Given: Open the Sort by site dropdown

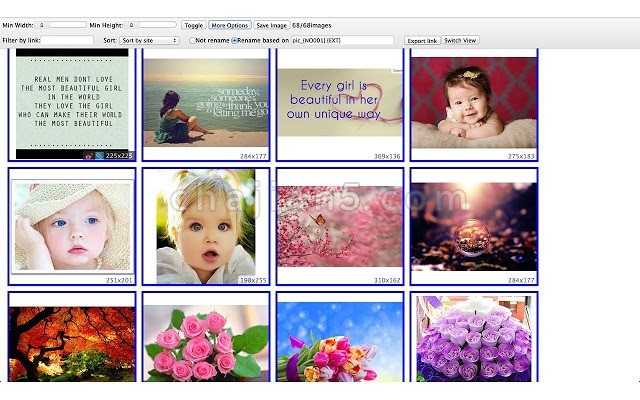Looking at the screenshot, I should (x=149, y=40).
